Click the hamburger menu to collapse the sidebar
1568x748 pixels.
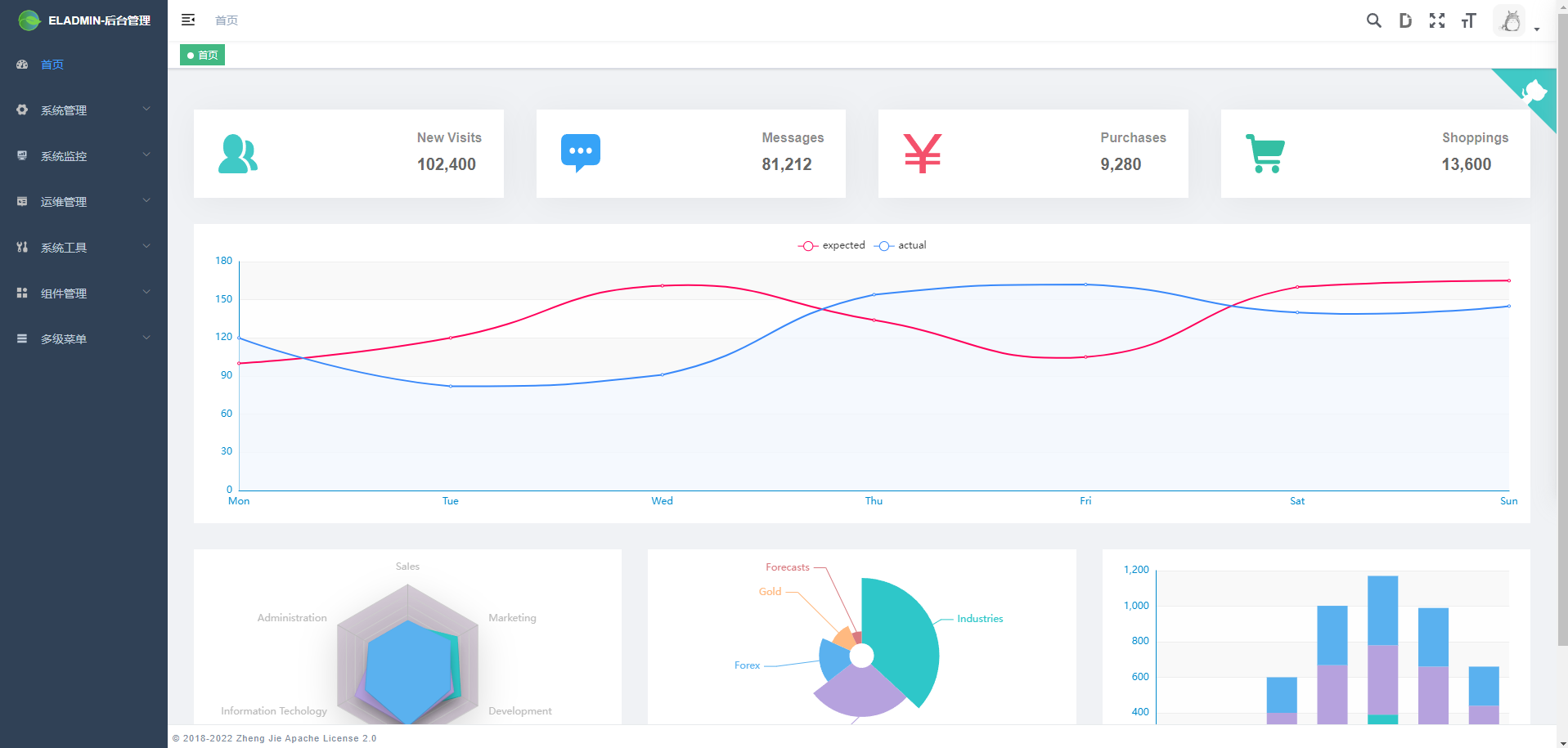[188, 20]
